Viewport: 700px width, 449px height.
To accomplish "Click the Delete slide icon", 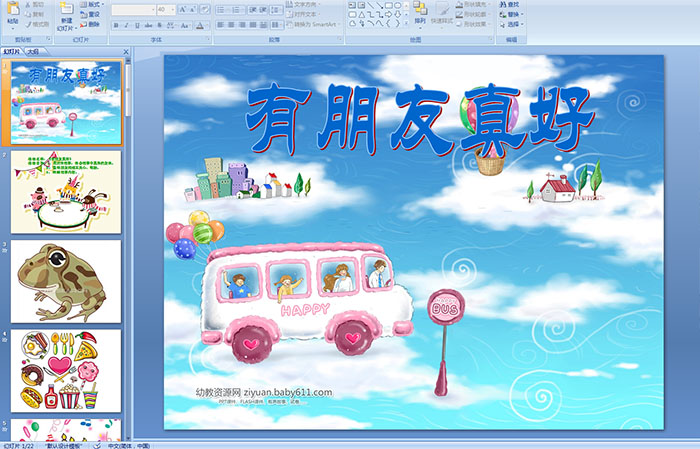I will (x=90, y=24).
